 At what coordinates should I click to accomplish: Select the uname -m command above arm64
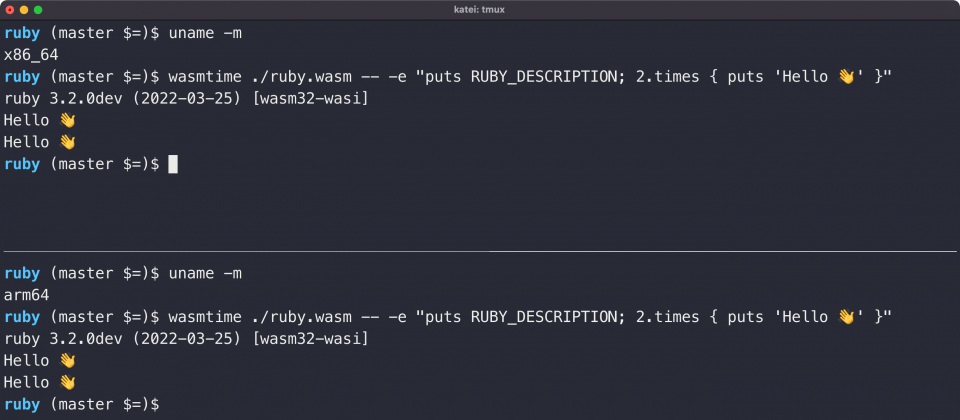(x=205, y=274)
